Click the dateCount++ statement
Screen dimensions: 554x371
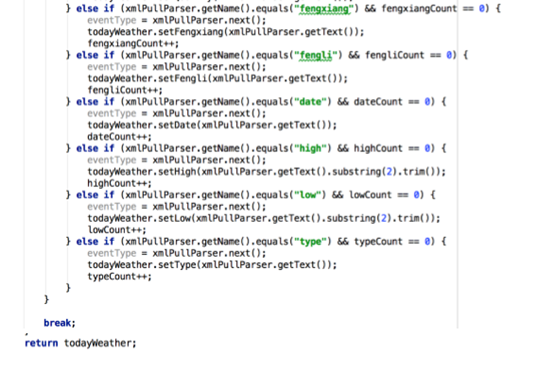tap(119, 137)
